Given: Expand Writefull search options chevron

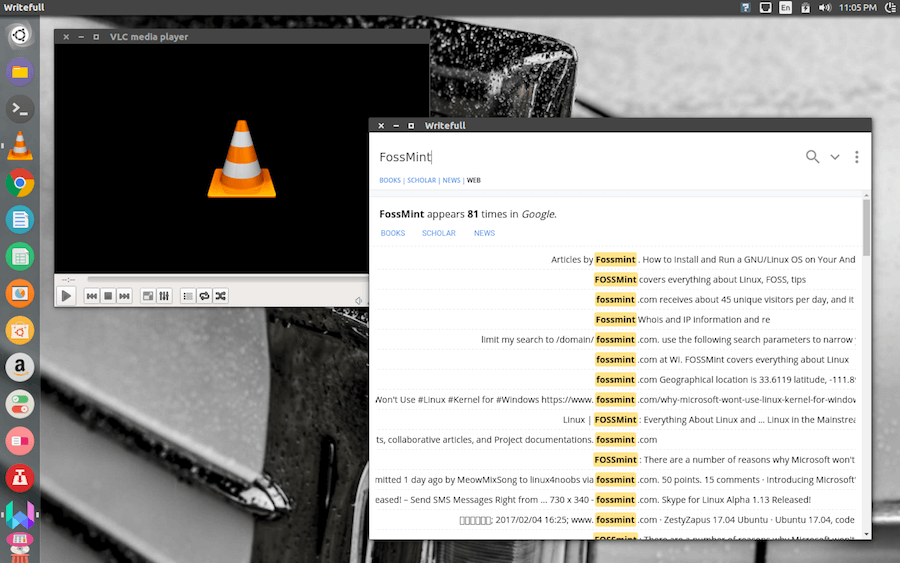Looking at the screenshot, I should (835, 157).
